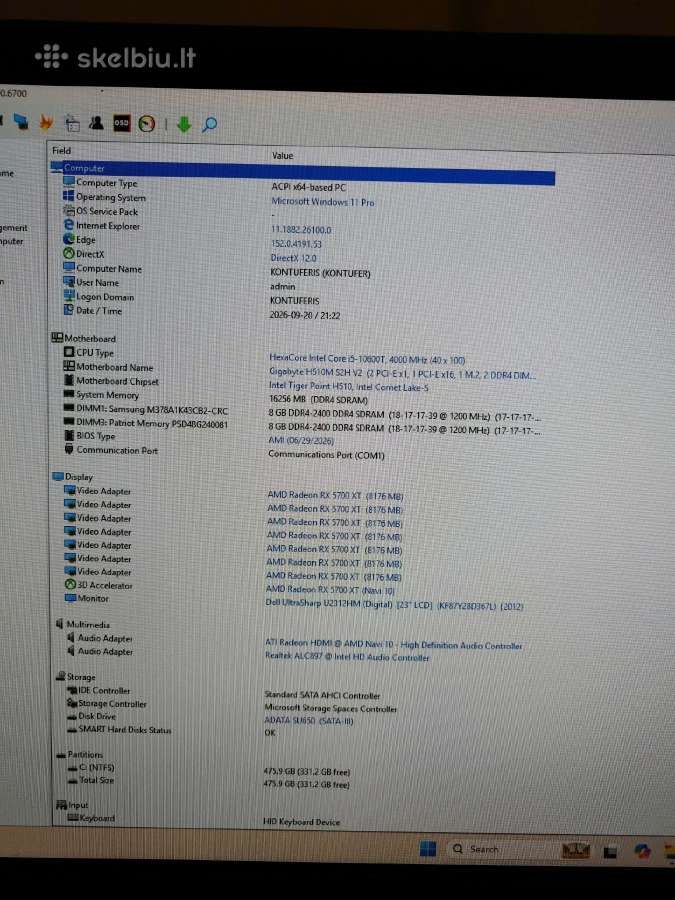This screenshot has width=675, height=900.
Task: Open the Gigabyte H510M S2H V2 link
Action: [x=402, y=373]
